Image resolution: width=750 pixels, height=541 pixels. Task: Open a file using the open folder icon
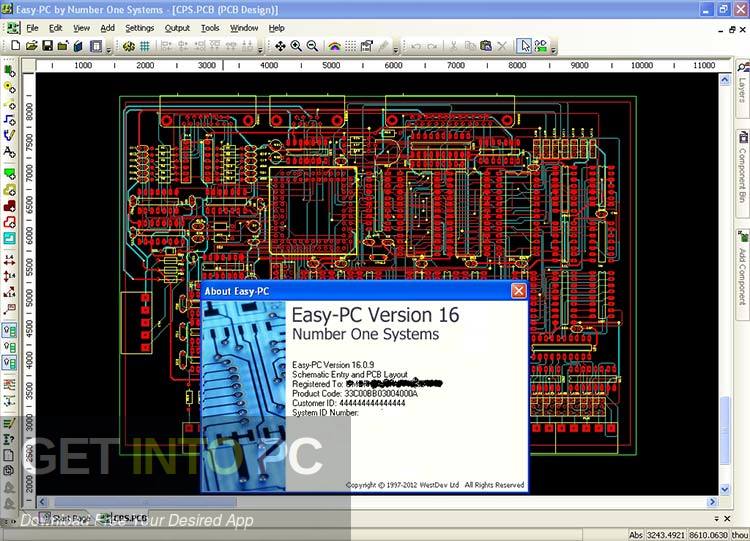point(32,46)
